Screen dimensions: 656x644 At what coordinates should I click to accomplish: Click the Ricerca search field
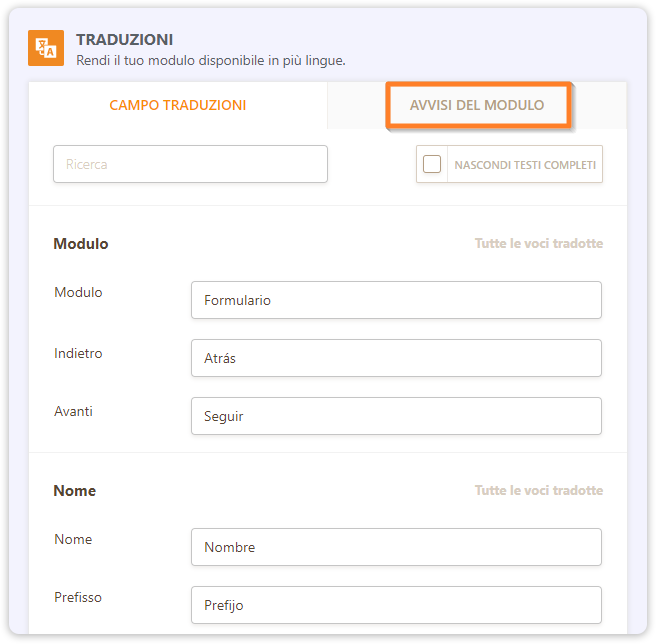point(190,164)
